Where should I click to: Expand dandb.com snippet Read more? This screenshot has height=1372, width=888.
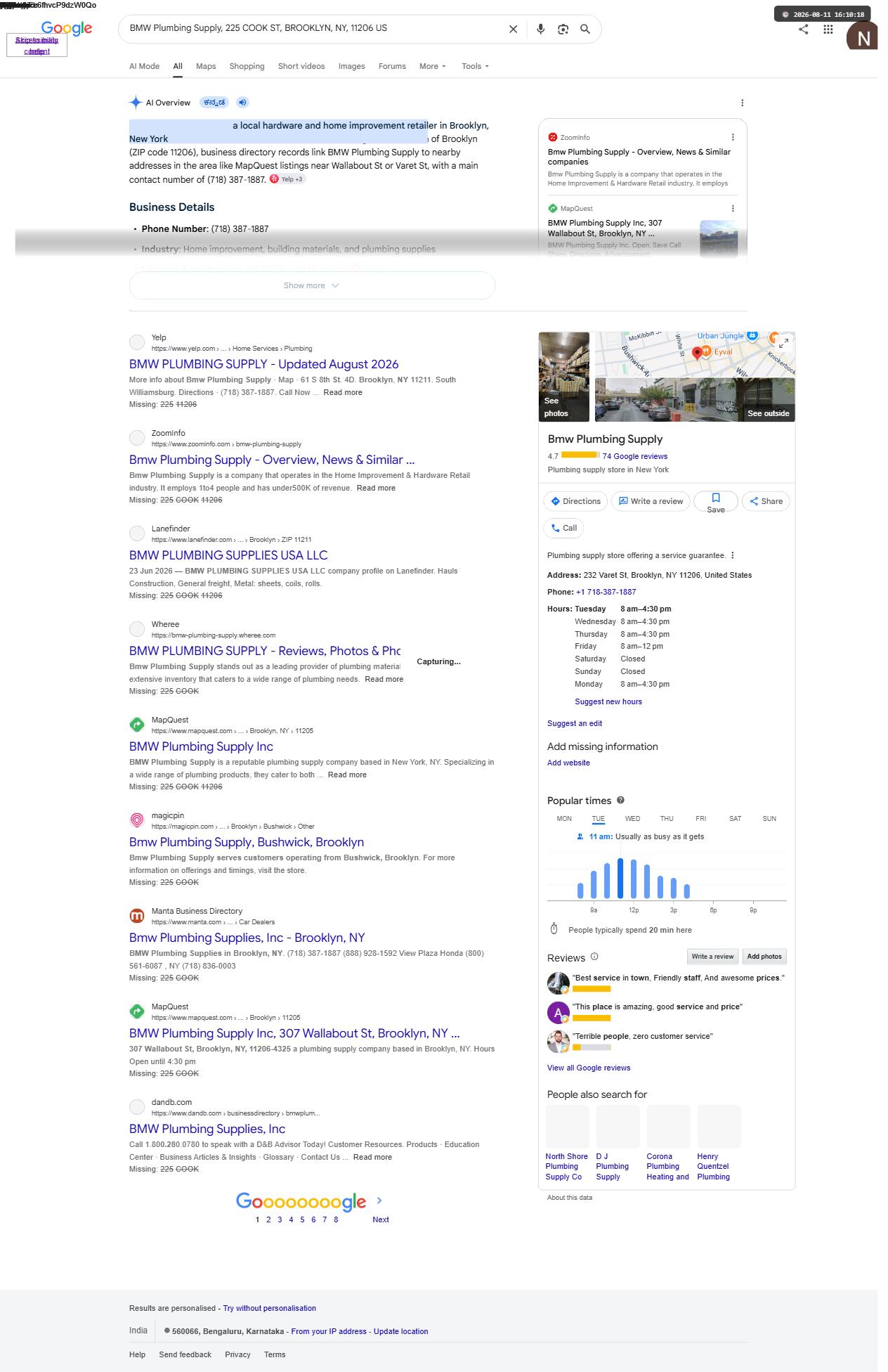coord(372,1157)
